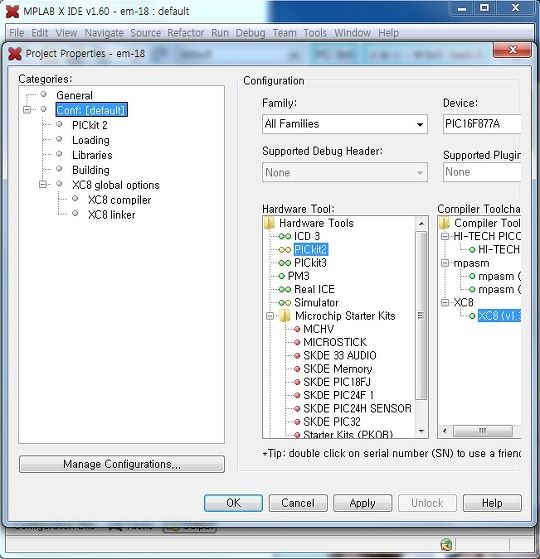
Task: Open the Refactor menu
Action: tap(186, 33)
